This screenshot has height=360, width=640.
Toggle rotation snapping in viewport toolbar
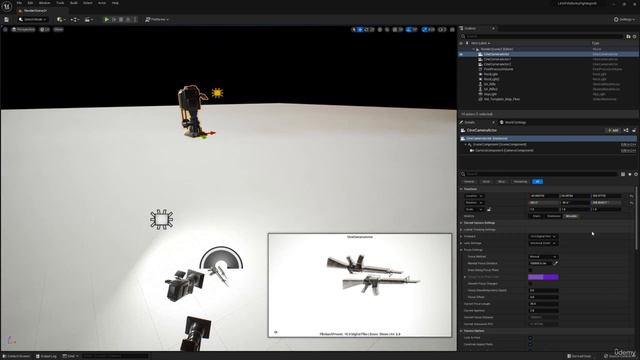click(409, 29)
